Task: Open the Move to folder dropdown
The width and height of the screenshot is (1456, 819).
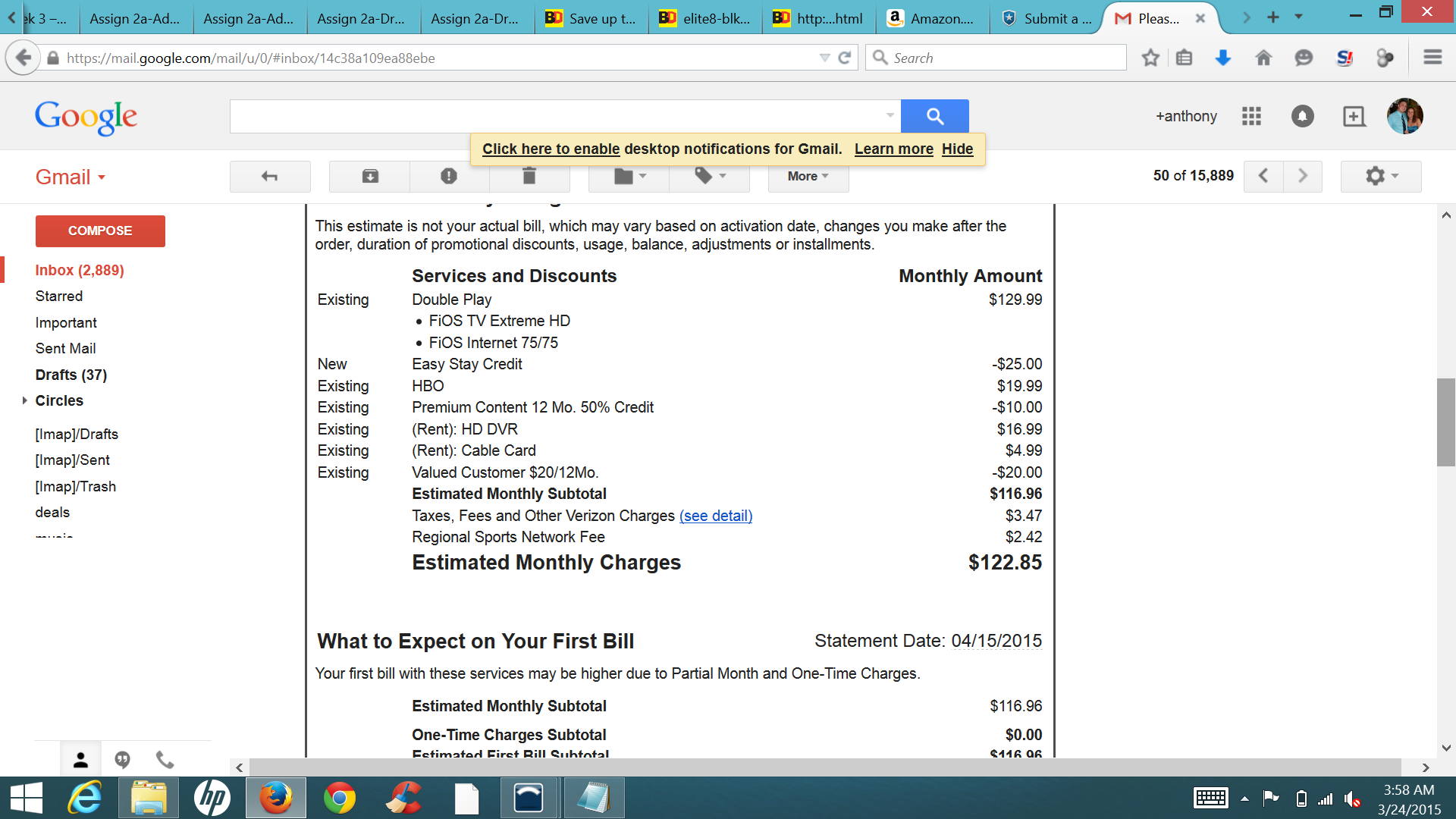Action: (629, 176)
